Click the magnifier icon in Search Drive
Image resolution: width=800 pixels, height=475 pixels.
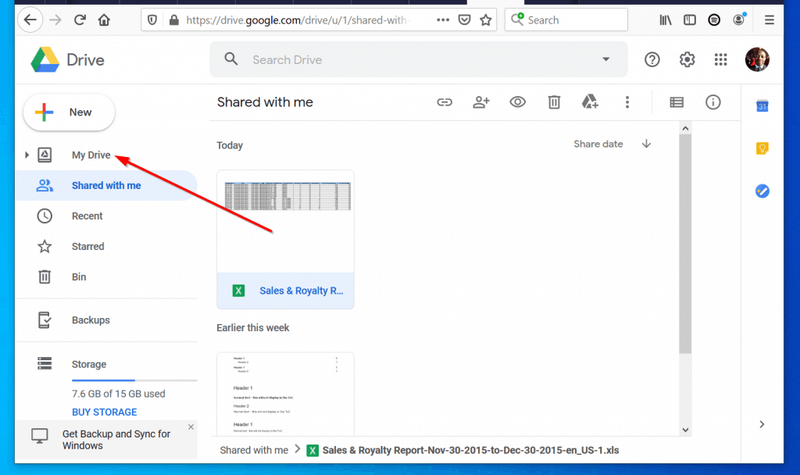(x=231, y=59)
